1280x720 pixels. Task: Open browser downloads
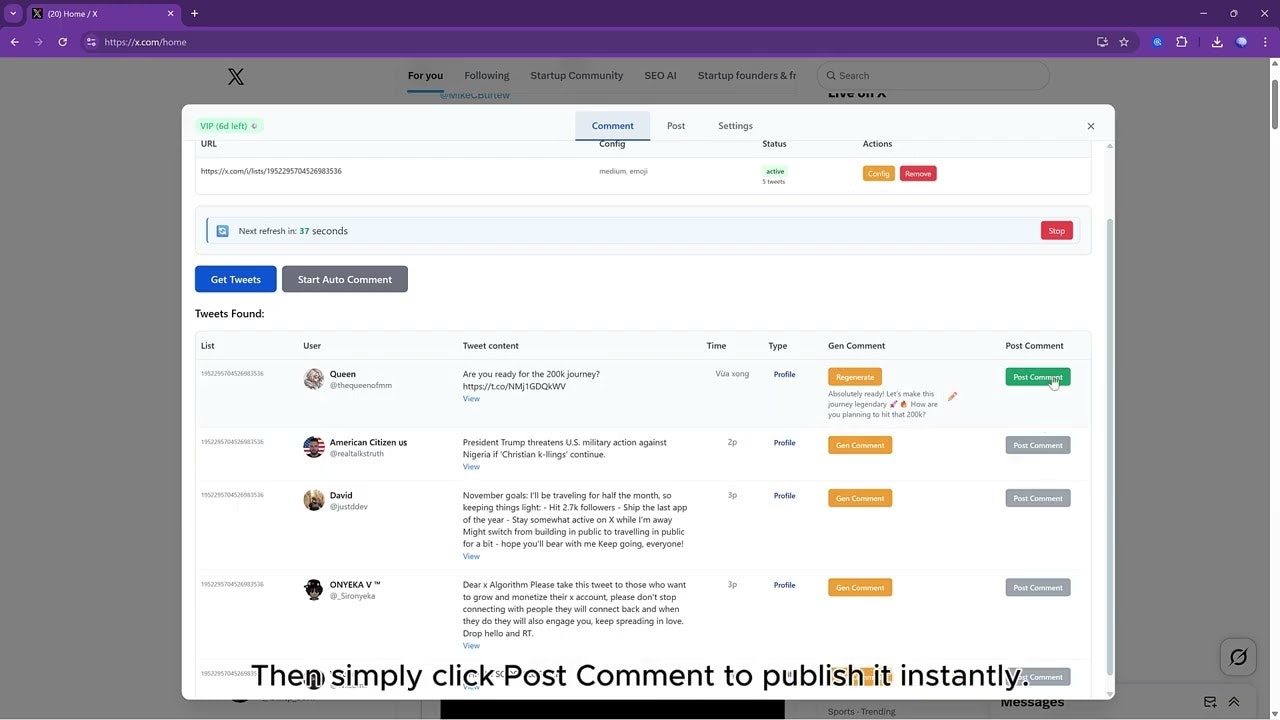pos(1217,42)
